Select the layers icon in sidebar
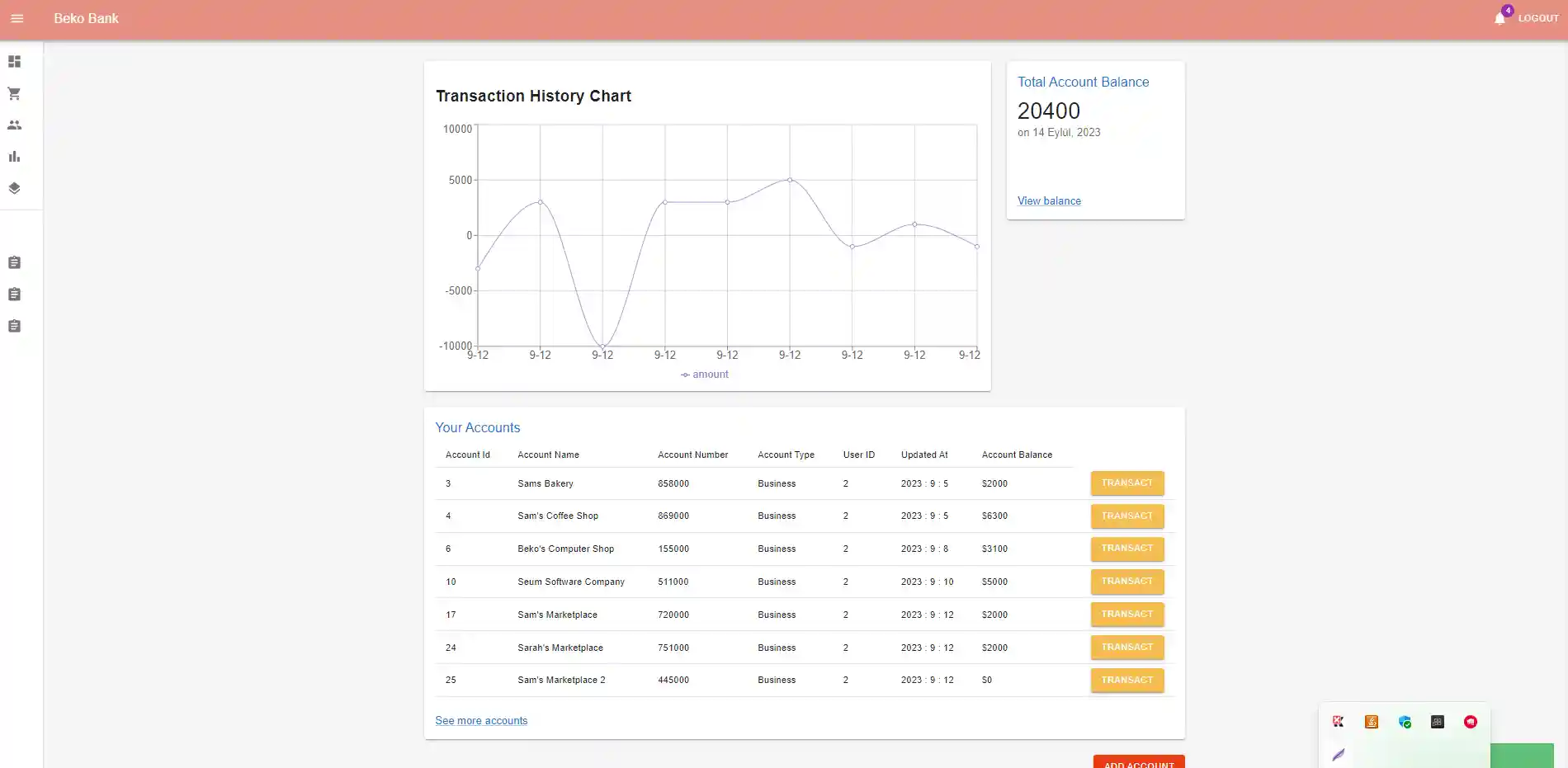 (14, 188)
